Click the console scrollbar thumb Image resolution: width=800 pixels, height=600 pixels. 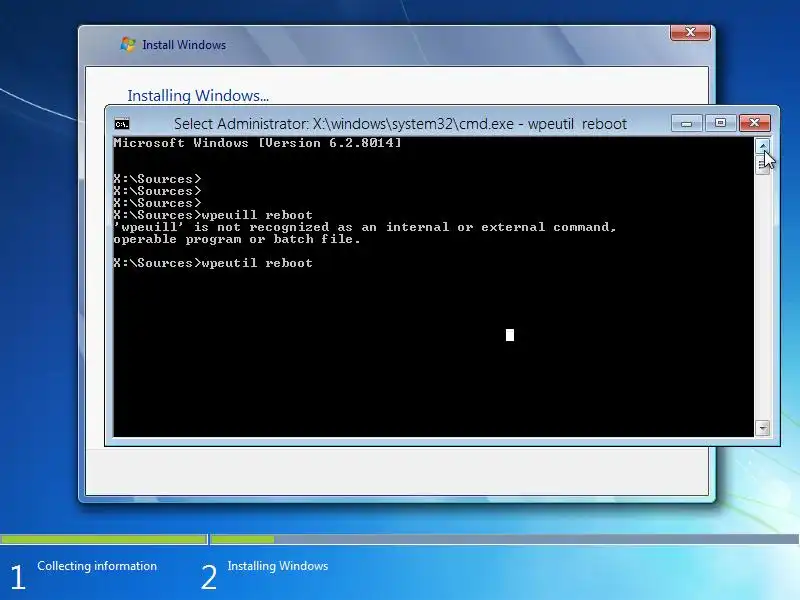[762, 163]
